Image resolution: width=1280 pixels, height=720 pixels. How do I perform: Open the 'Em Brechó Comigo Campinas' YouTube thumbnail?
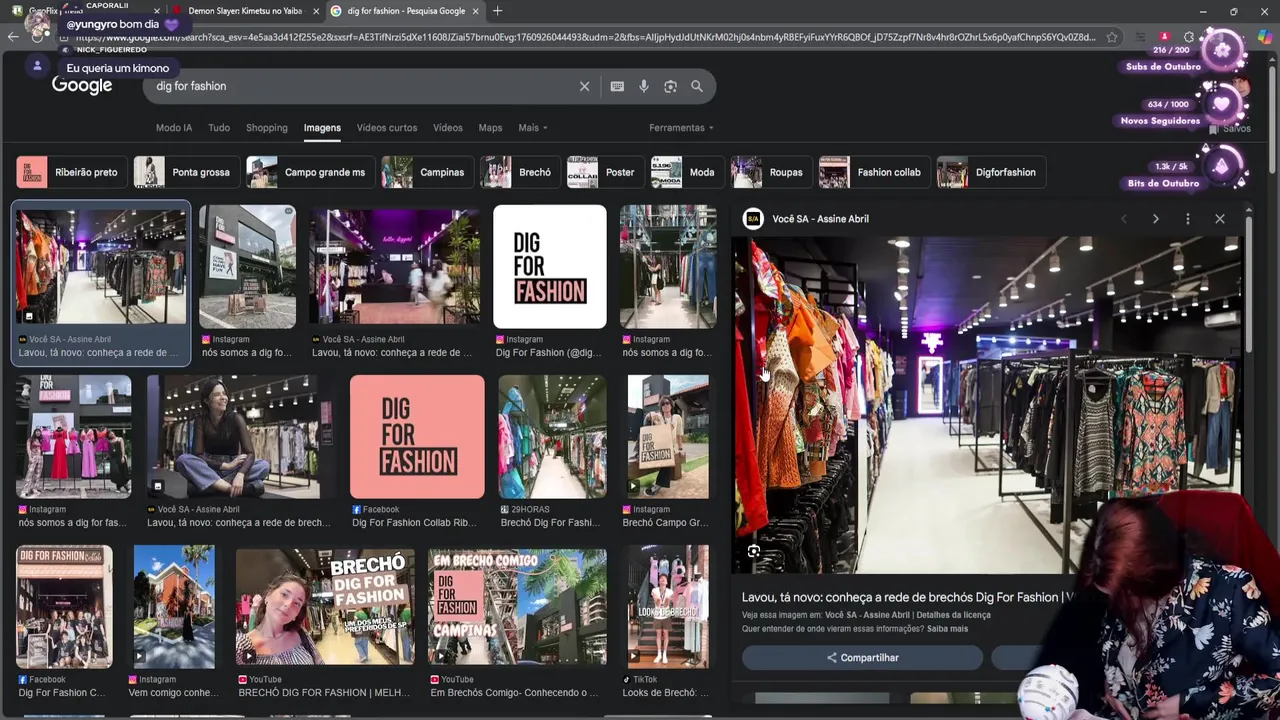[517, 607]
